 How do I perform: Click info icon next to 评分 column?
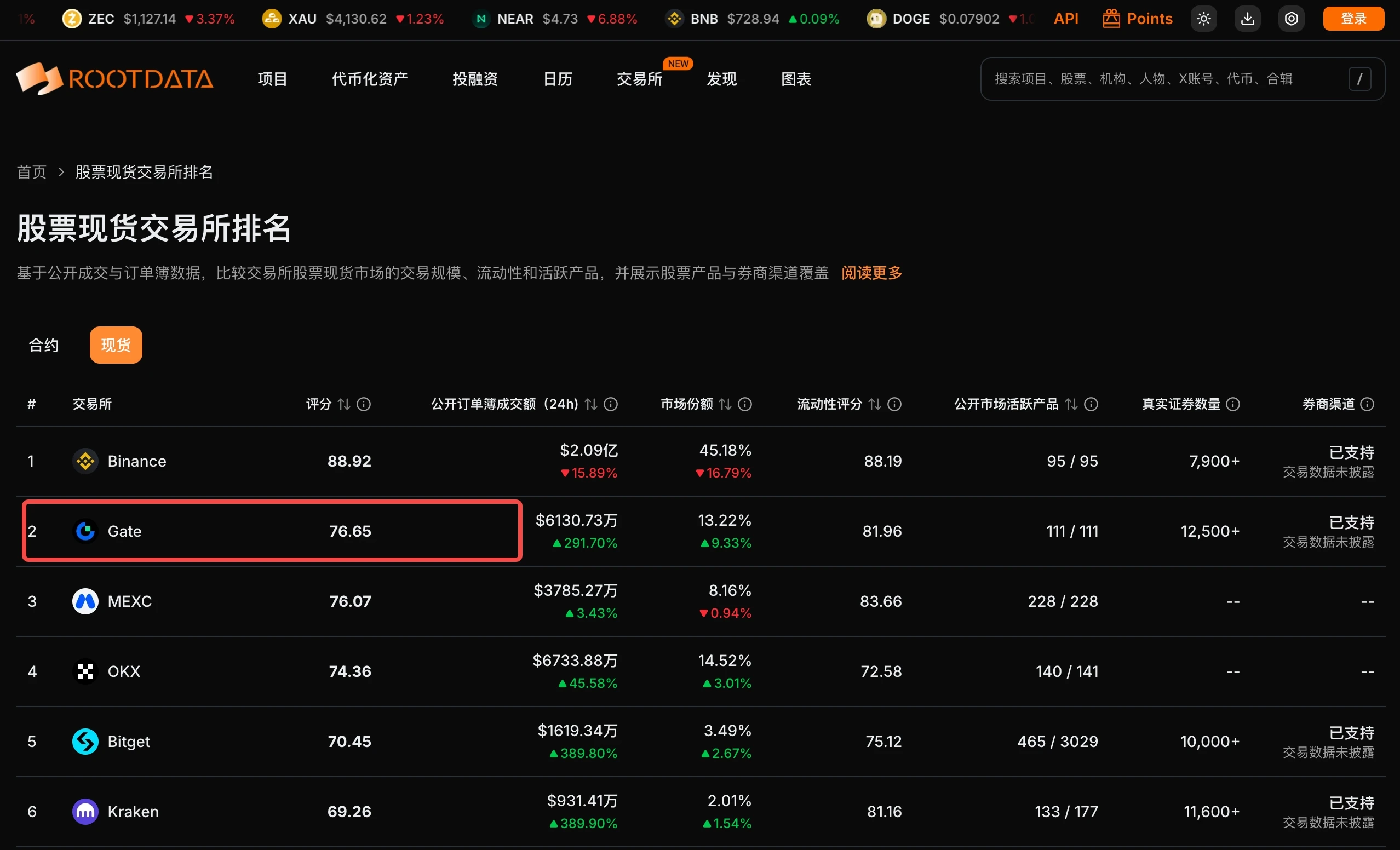364,404
